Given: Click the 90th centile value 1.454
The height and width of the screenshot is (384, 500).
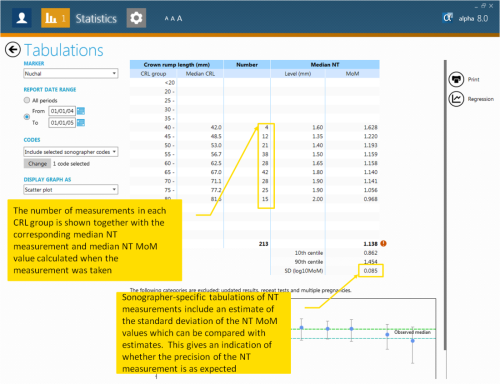Looking at the screenshot, I should 370,262.
